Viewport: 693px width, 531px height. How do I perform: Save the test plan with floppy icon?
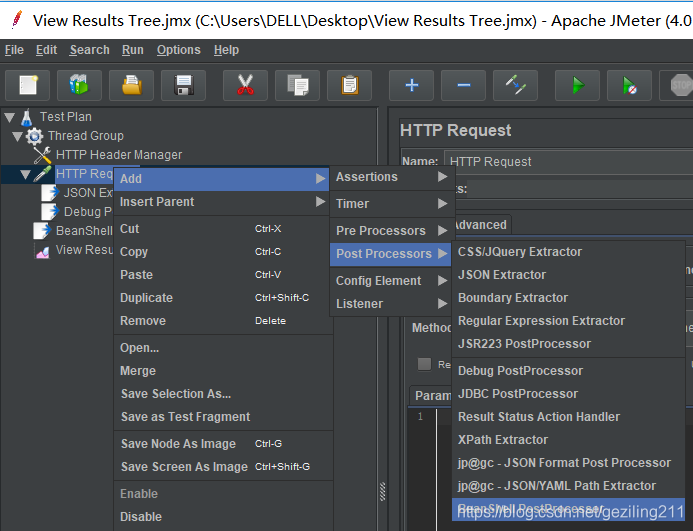[183, 85]
